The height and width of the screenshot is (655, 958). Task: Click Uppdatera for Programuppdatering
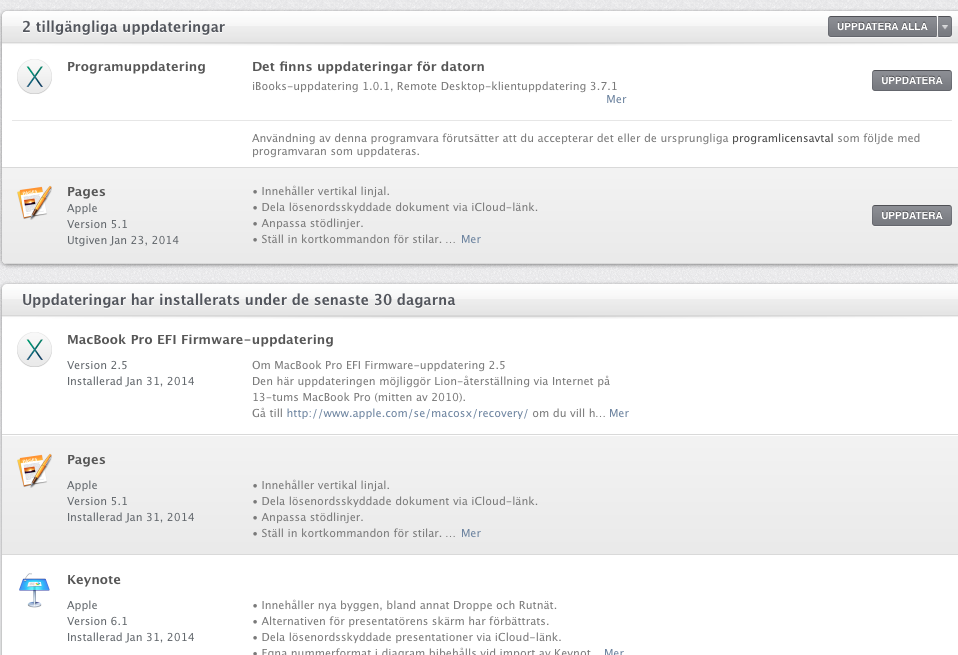coord(912,81)
